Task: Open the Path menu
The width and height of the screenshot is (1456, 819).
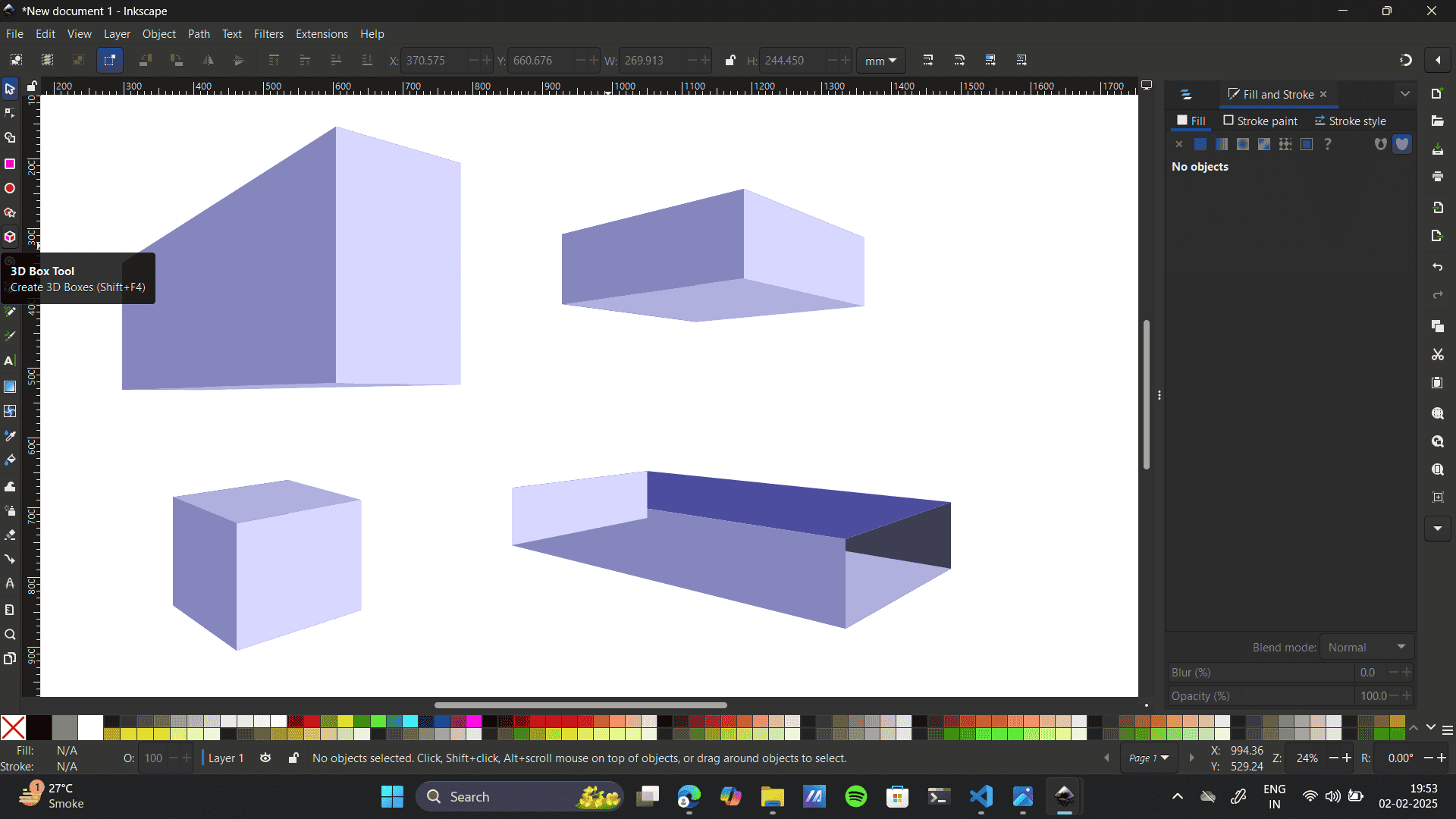Action: 199,34
